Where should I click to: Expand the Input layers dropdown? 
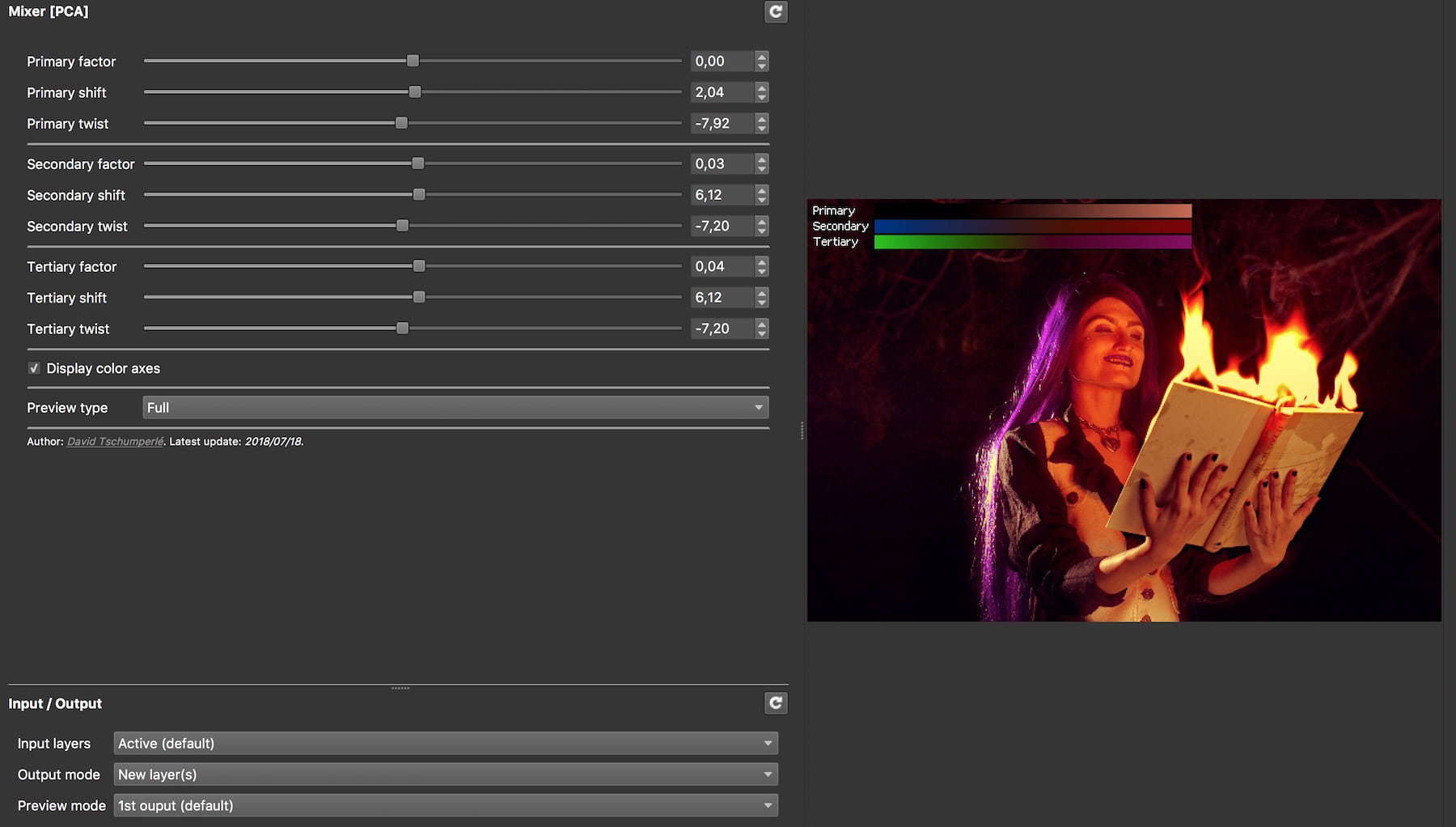pos(445,744)
